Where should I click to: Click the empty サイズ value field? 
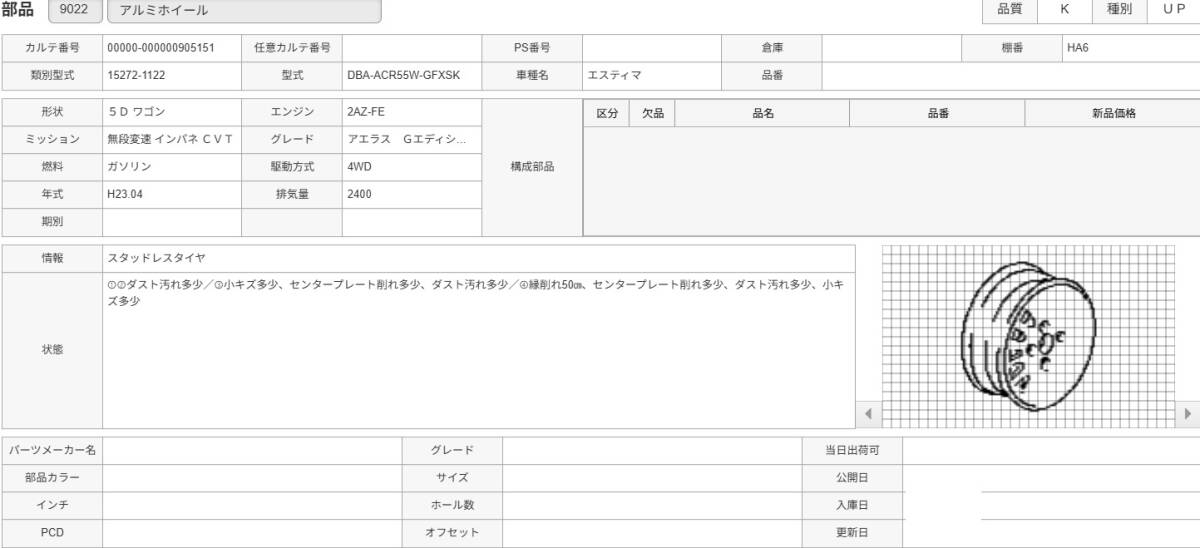(x=652, y=478)
